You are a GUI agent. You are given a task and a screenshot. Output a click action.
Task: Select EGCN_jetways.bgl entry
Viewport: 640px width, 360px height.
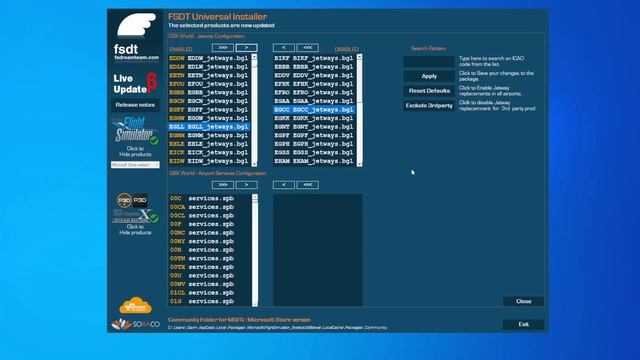(x=209, y=101)
